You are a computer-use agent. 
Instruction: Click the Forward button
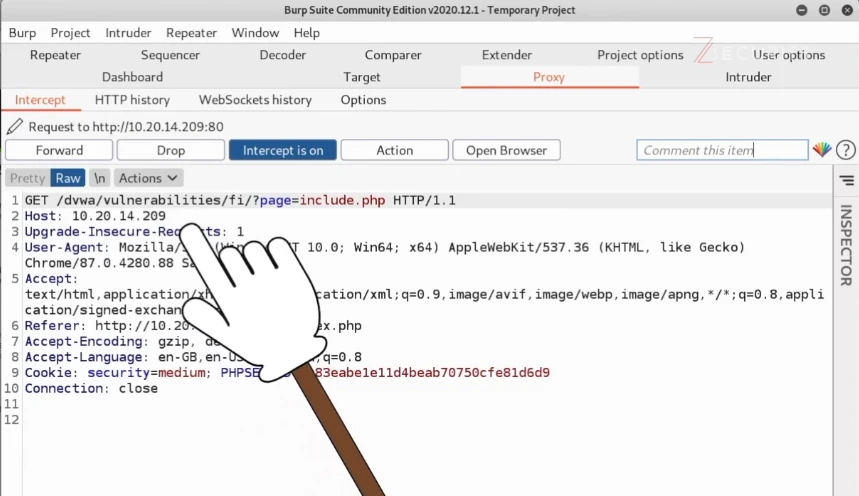[x=59, y=150]
